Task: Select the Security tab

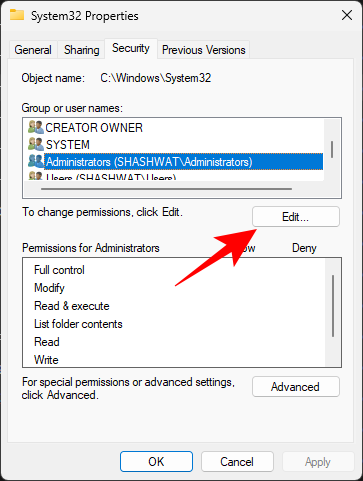Action: (x=131, y=49)
